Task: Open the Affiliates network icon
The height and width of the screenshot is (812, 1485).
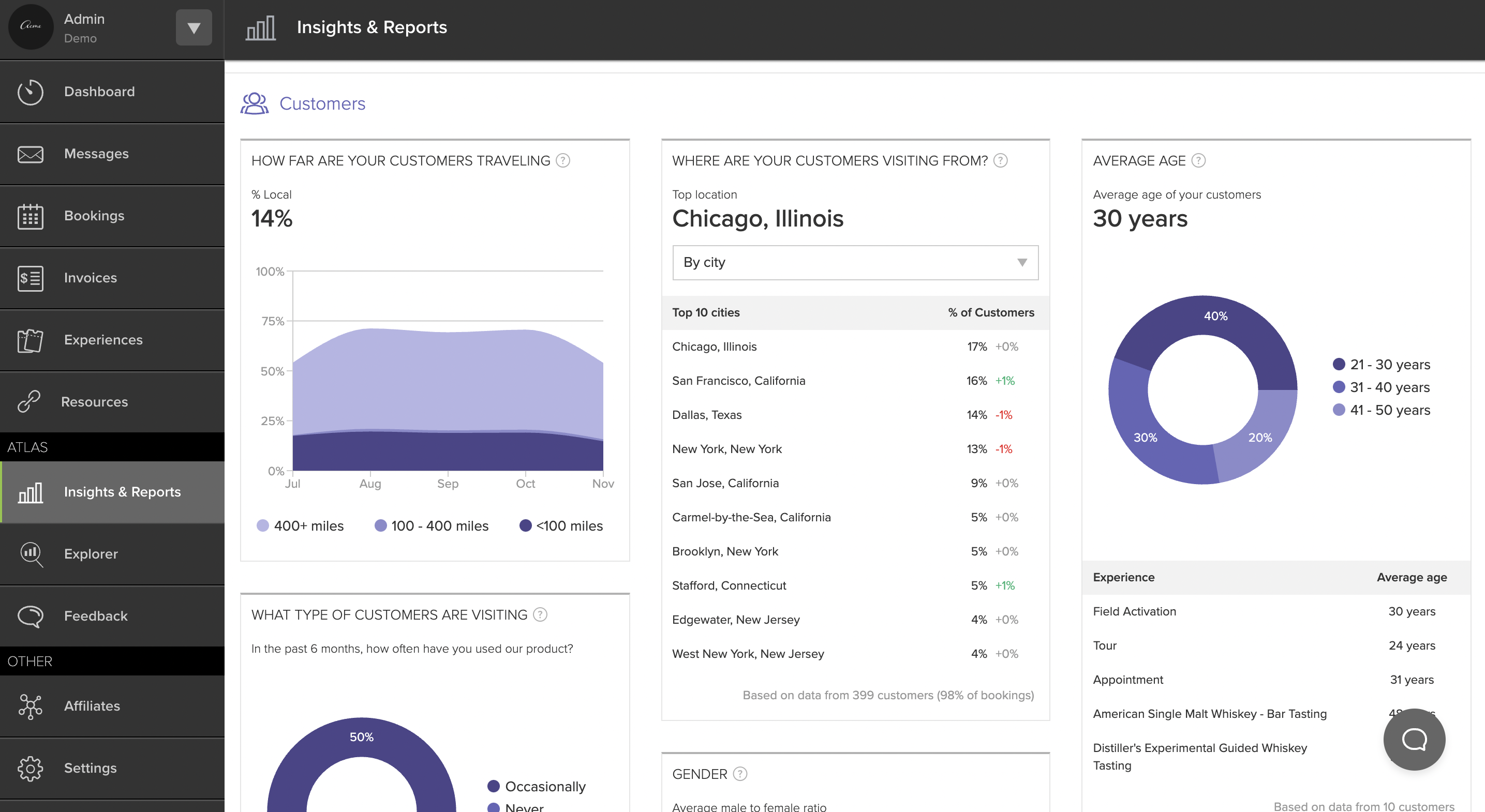Action: coord(31,706)
